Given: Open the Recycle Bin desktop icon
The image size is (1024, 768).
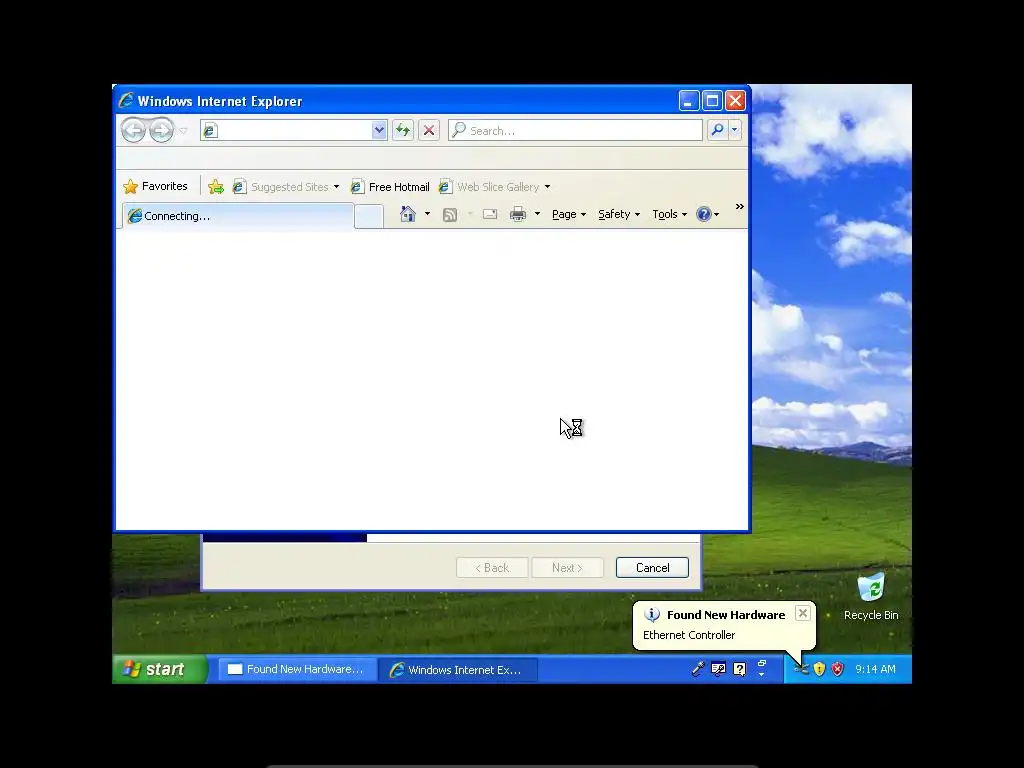Looking at the screenshot, I should 871,597.
